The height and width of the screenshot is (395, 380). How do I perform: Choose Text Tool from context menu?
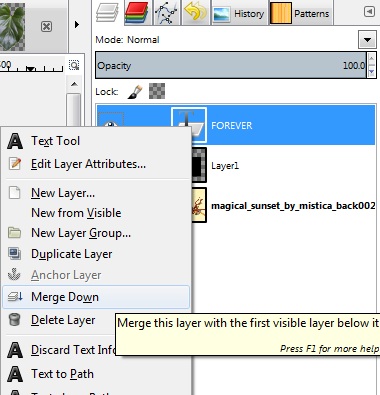pos(96,141)
